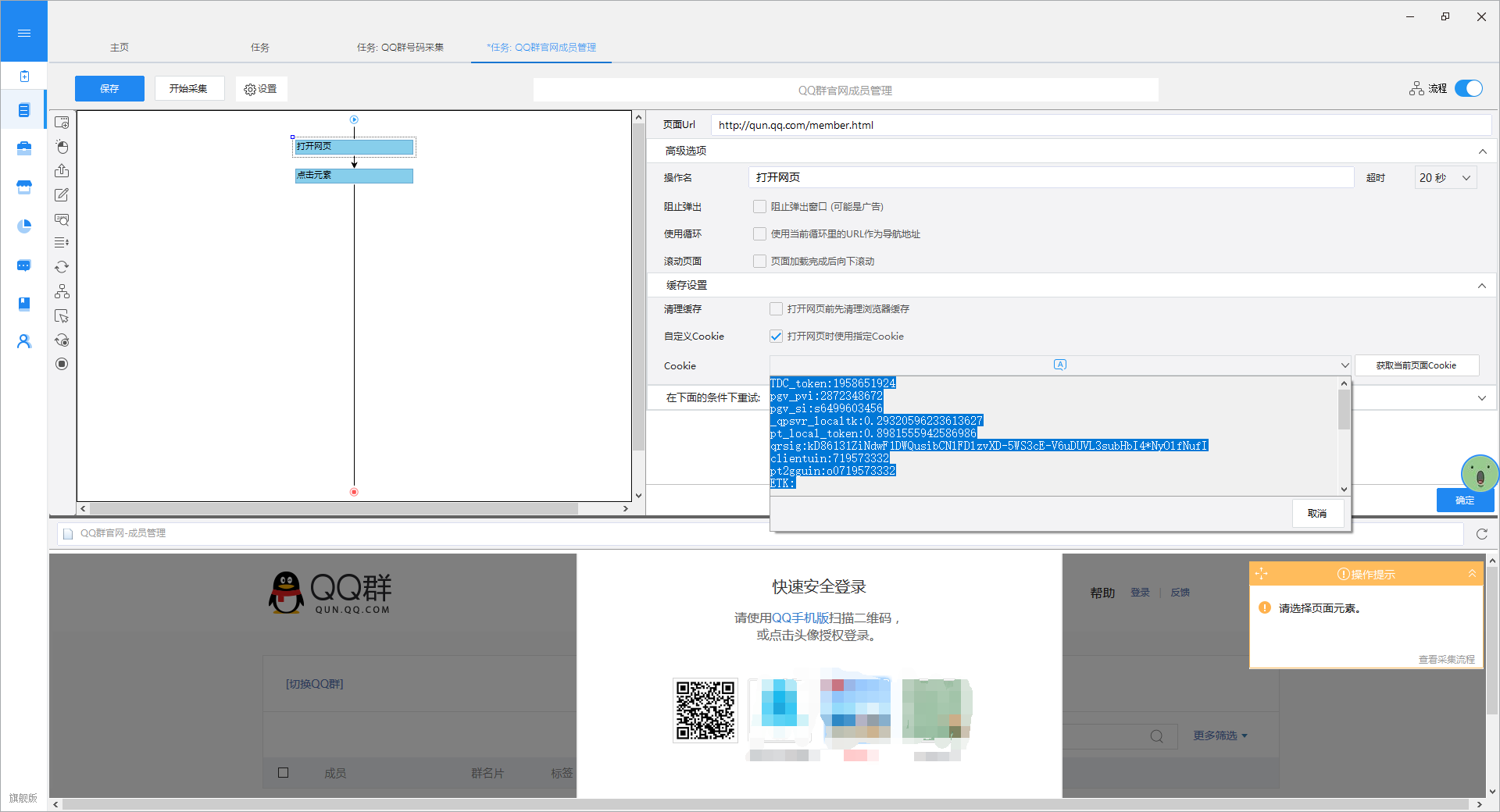Click the QR code in login dialog

point(705,710)
